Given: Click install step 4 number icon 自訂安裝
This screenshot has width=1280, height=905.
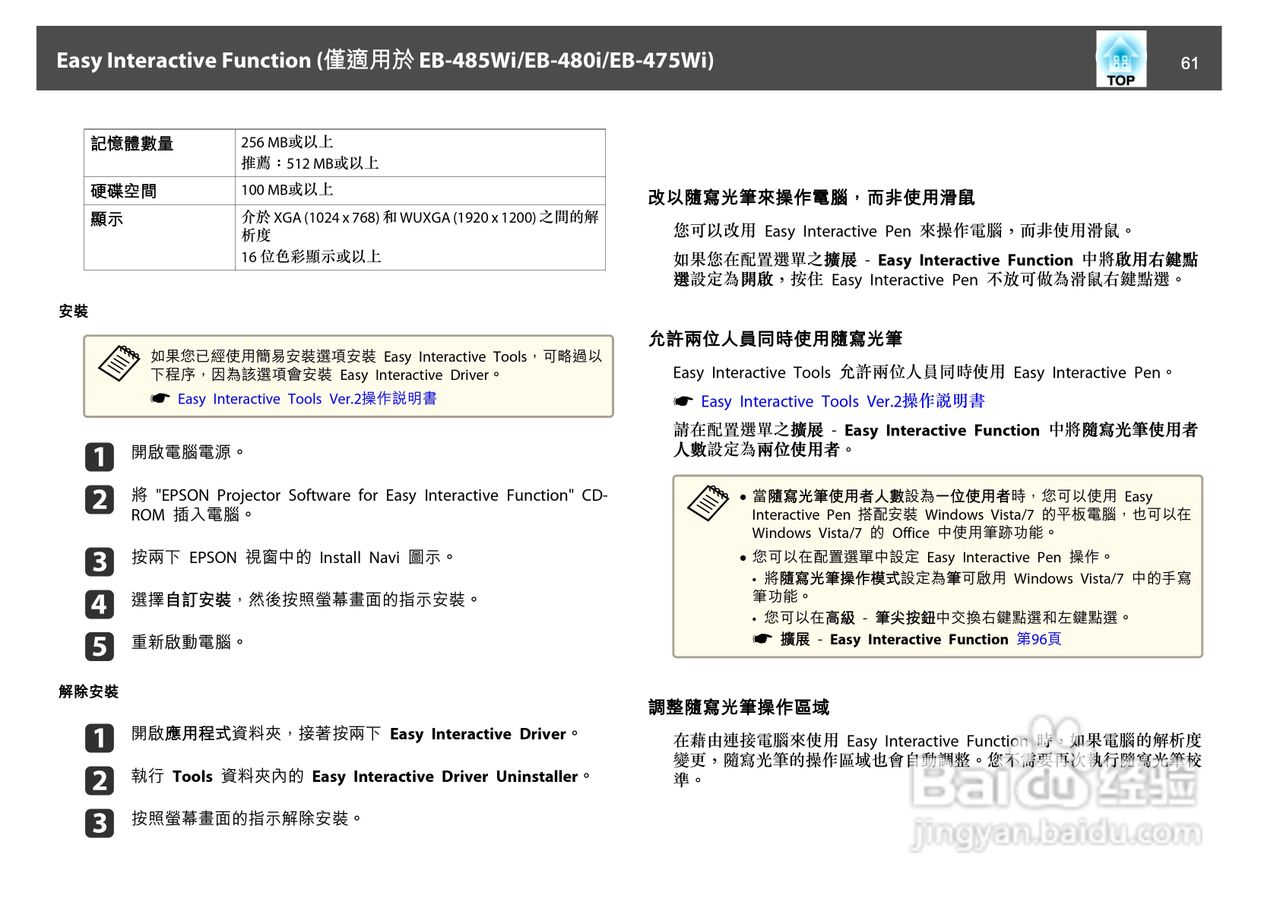Looking at the screenshot, I should pos(99,604).
